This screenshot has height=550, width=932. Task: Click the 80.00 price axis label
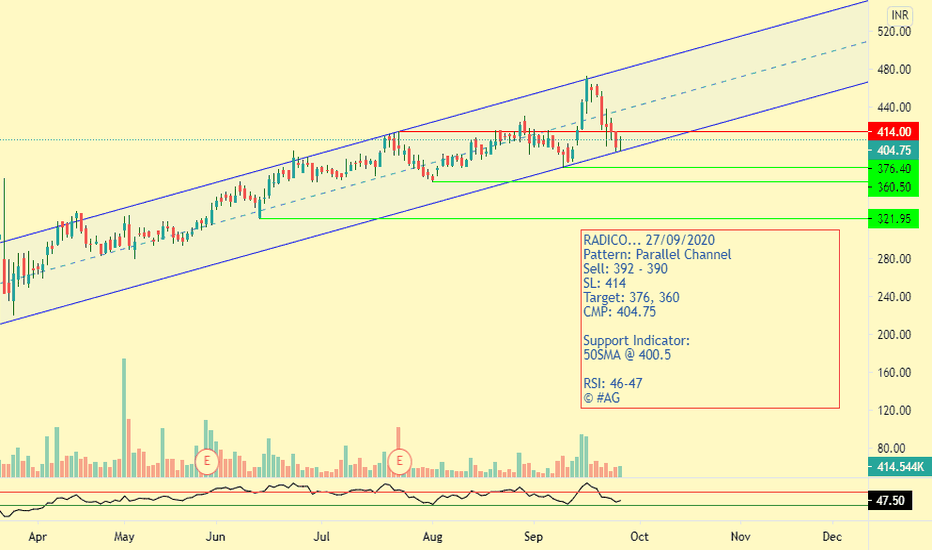coord(894,449)
